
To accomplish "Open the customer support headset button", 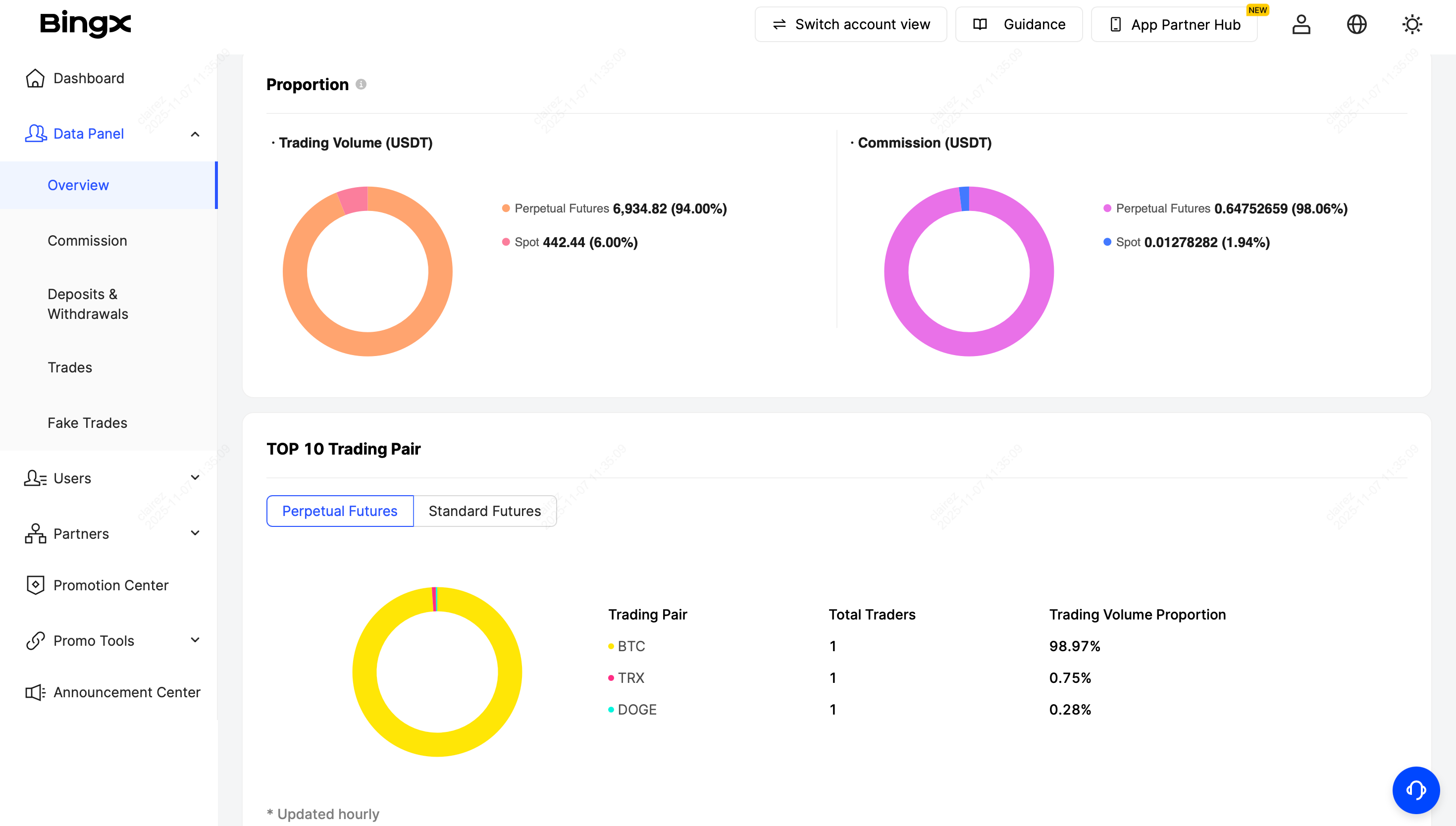I will 1416,790.
